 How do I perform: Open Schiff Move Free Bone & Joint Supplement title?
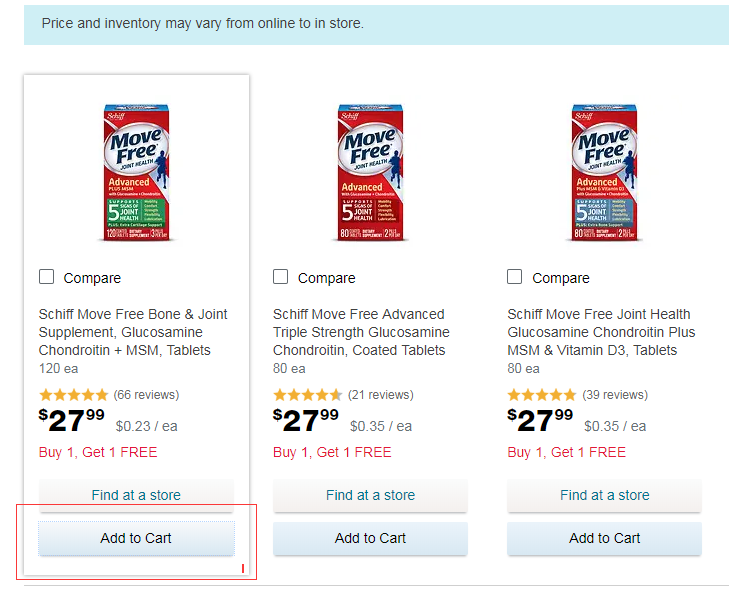pos(133,332)
